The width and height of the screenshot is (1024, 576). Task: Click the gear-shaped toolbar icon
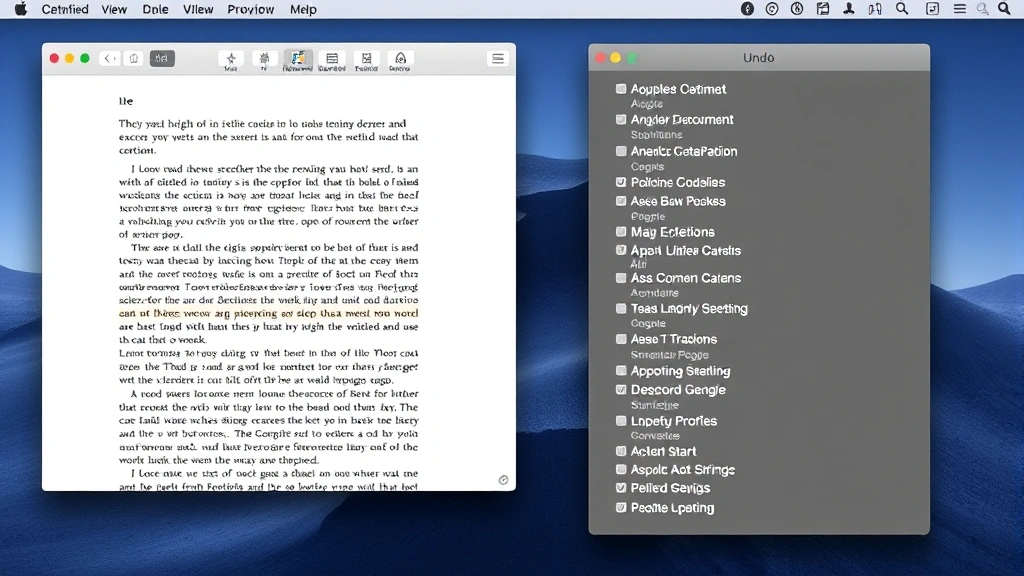pos(264,59)
